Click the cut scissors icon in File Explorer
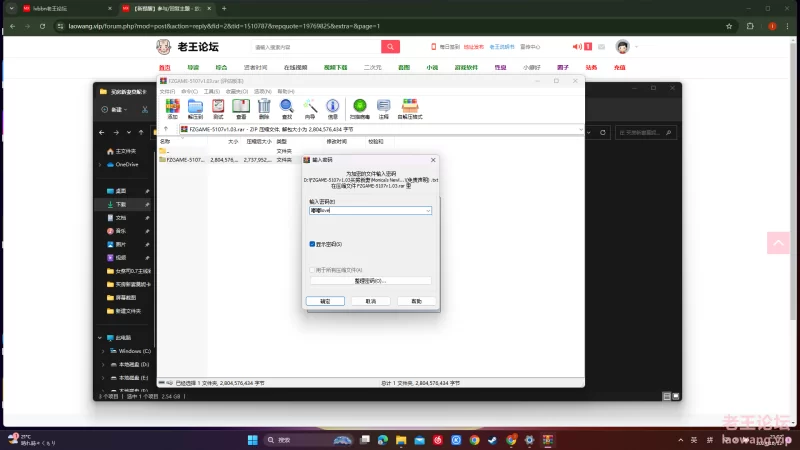 145,109
